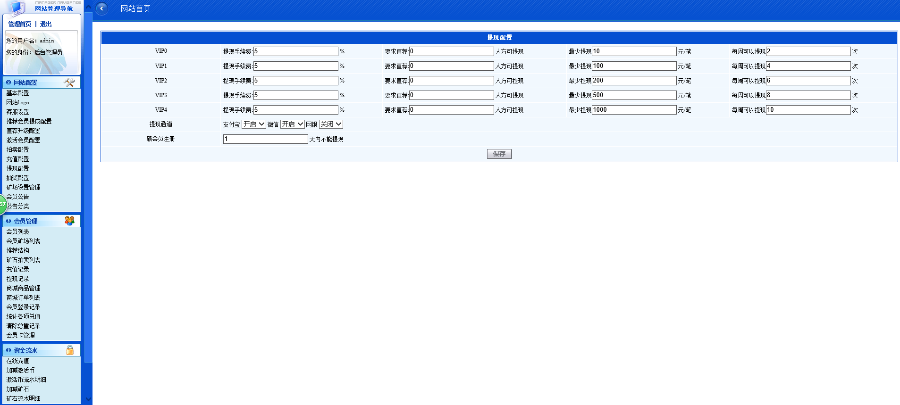This screenshot has width=900, height=405.
Task: Click the admin username text in sidebar
Action: coord(46,41)
